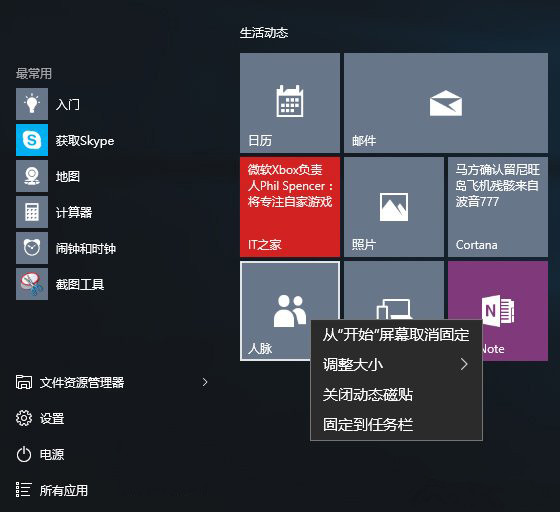Select 从“开始”屏幕取消固定 menu item
Screen dimensions: 560x512
coord(396,335)
